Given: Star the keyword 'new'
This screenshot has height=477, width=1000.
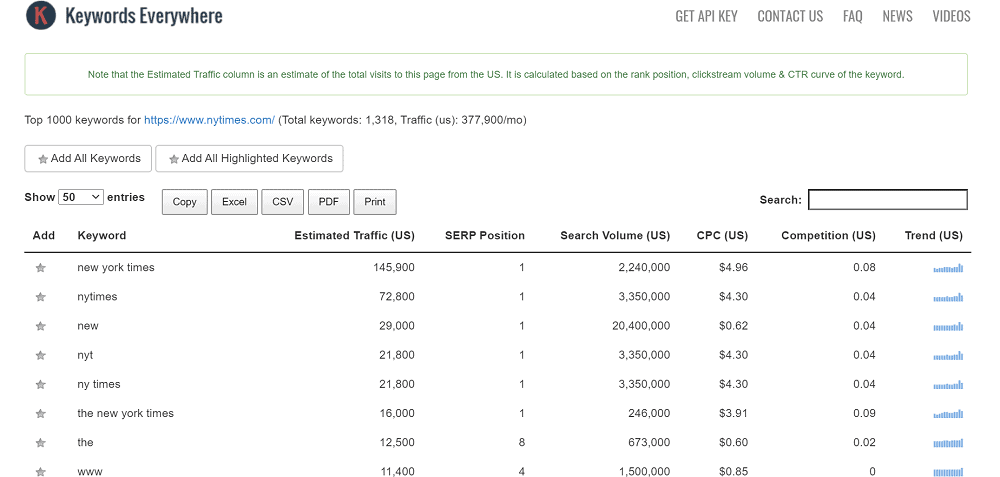Looking at the screenshot, I should click(x=41, y=327).
